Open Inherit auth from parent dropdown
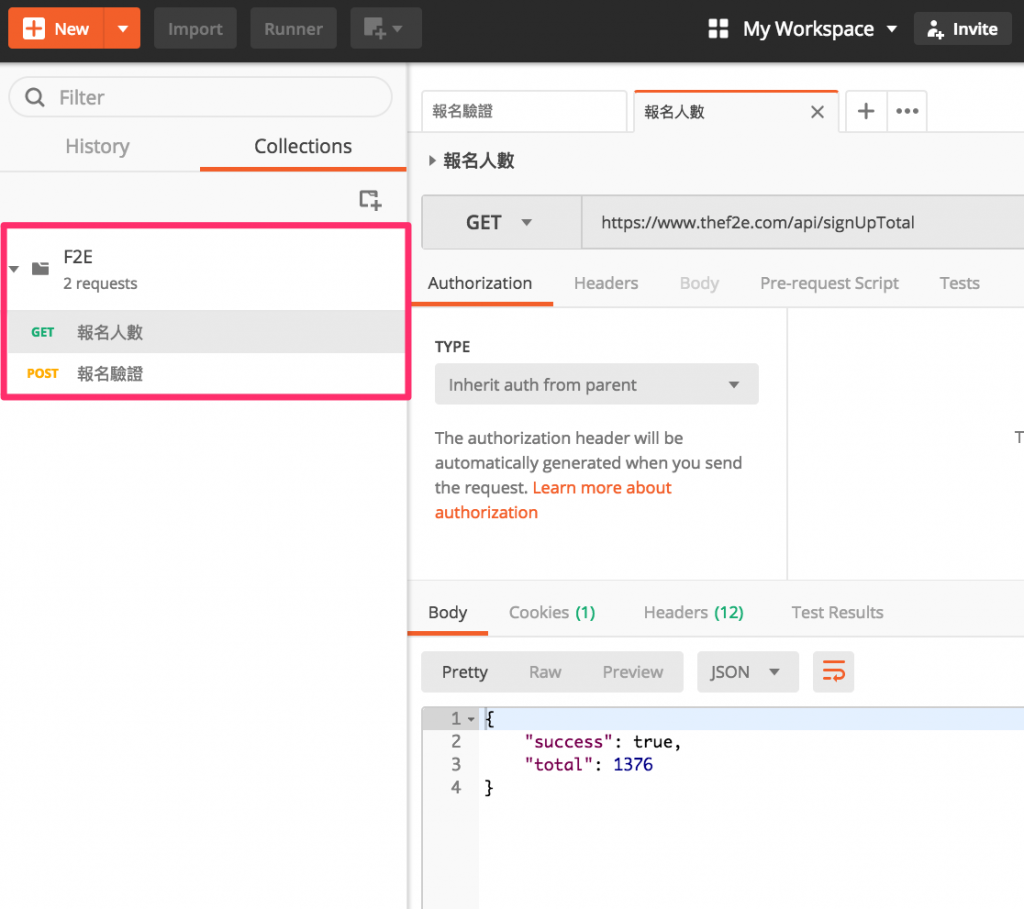1024x909 pixels. click(x=596, y=385)
